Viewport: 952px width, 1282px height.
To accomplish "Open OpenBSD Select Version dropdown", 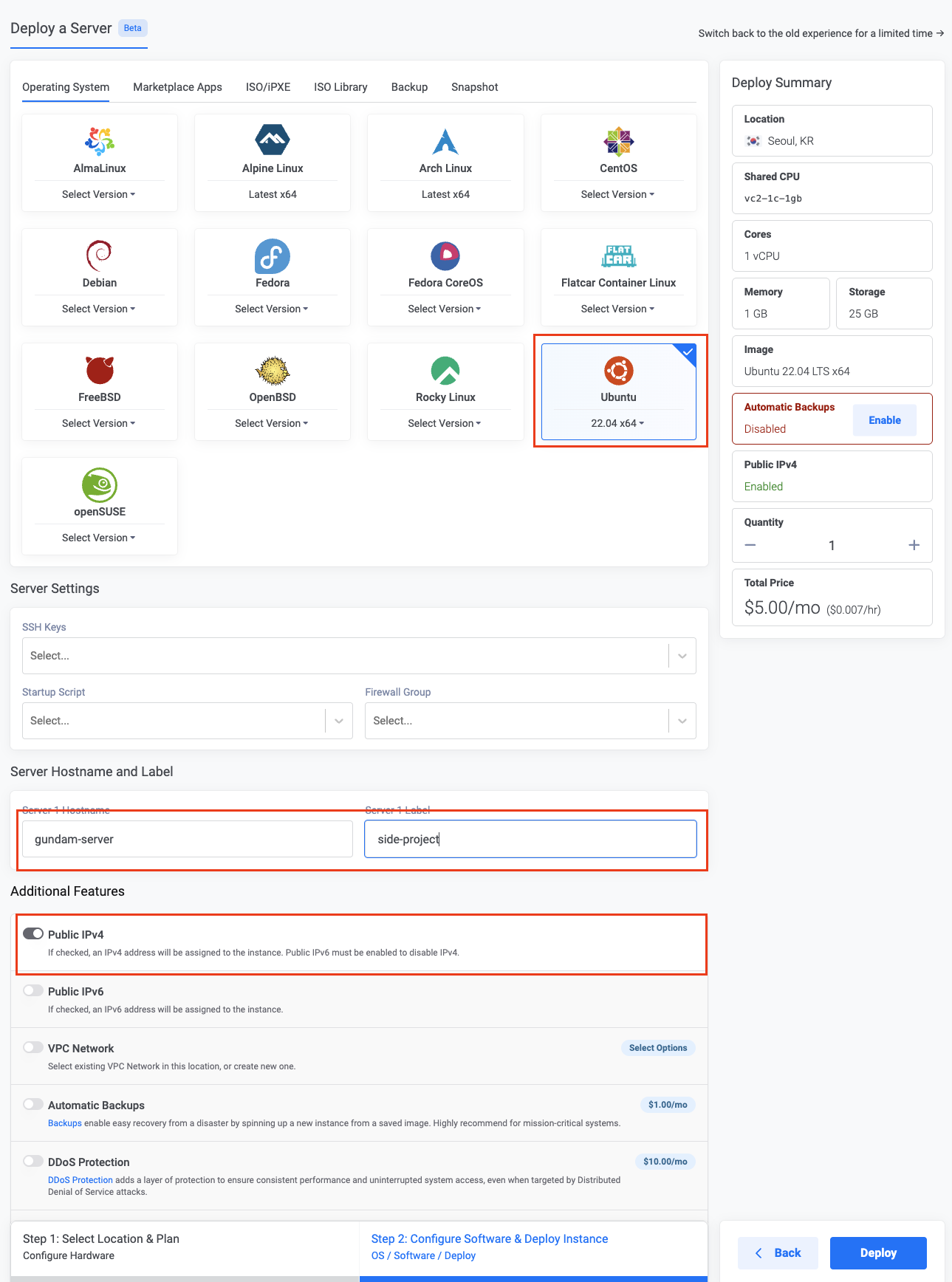I will pos(272,423).
